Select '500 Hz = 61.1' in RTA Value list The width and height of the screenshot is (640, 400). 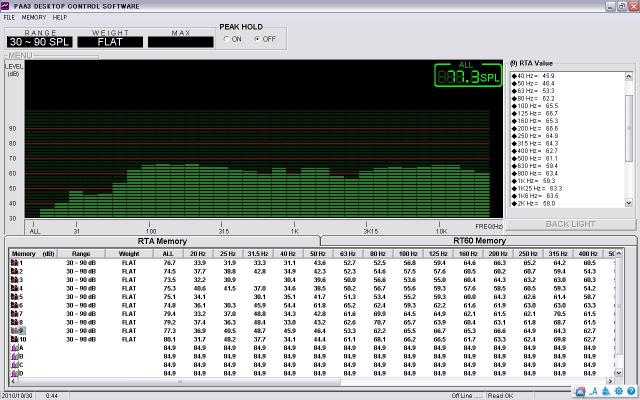pos(535,158)
